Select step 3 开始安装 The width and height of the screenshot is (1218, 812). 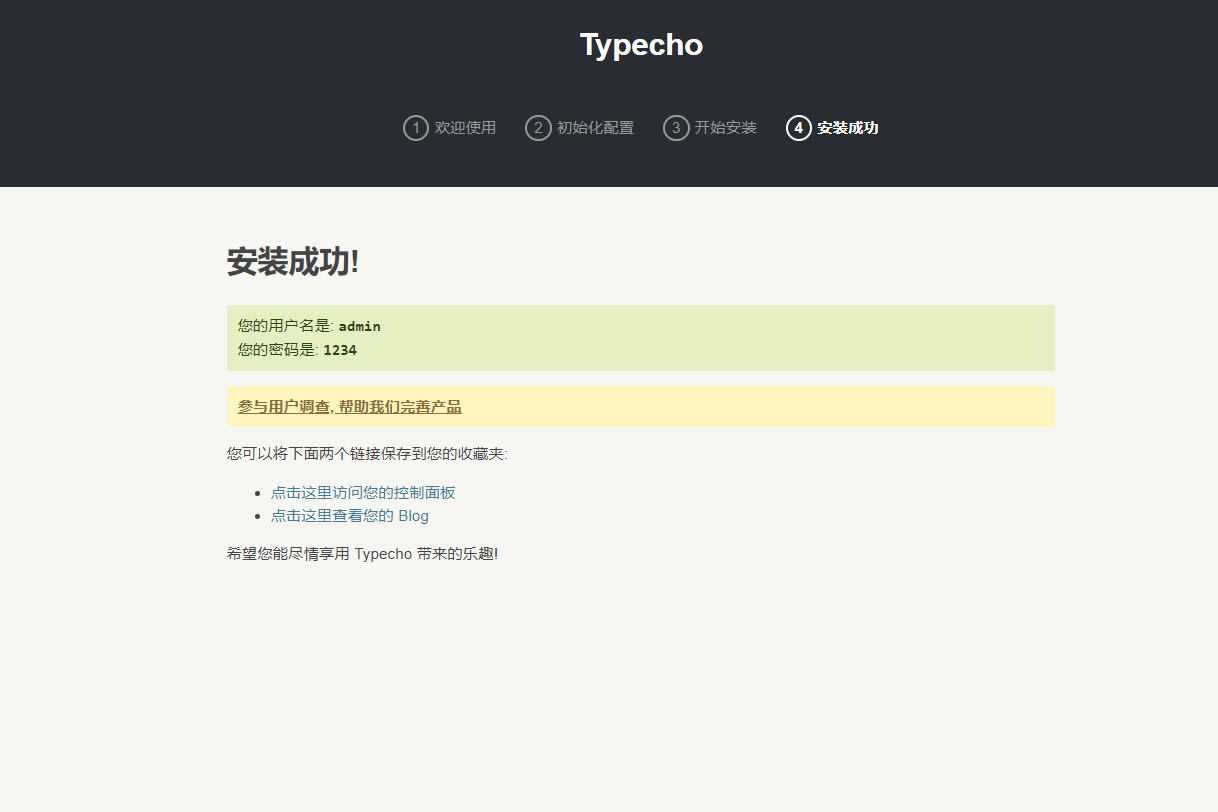tap(710, 128)
